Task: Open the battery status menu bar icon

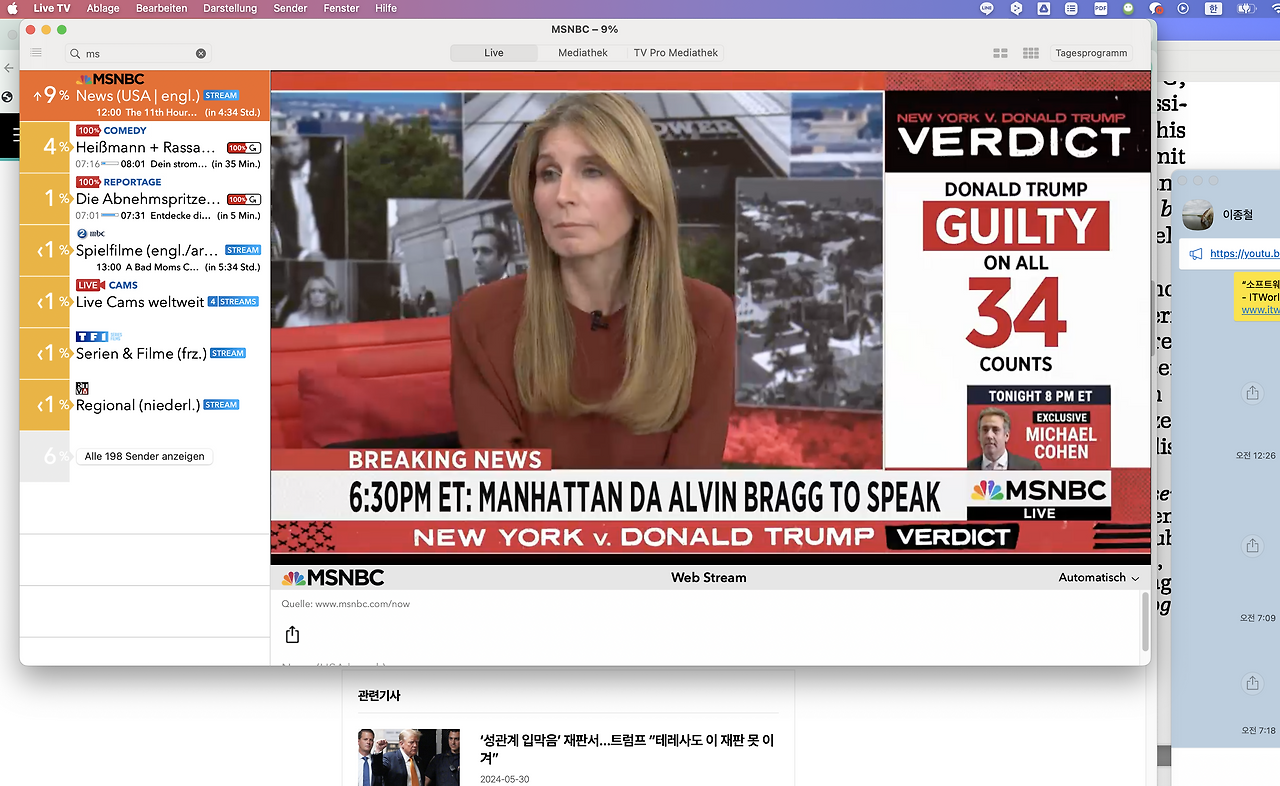Action: click(1246, 8)
